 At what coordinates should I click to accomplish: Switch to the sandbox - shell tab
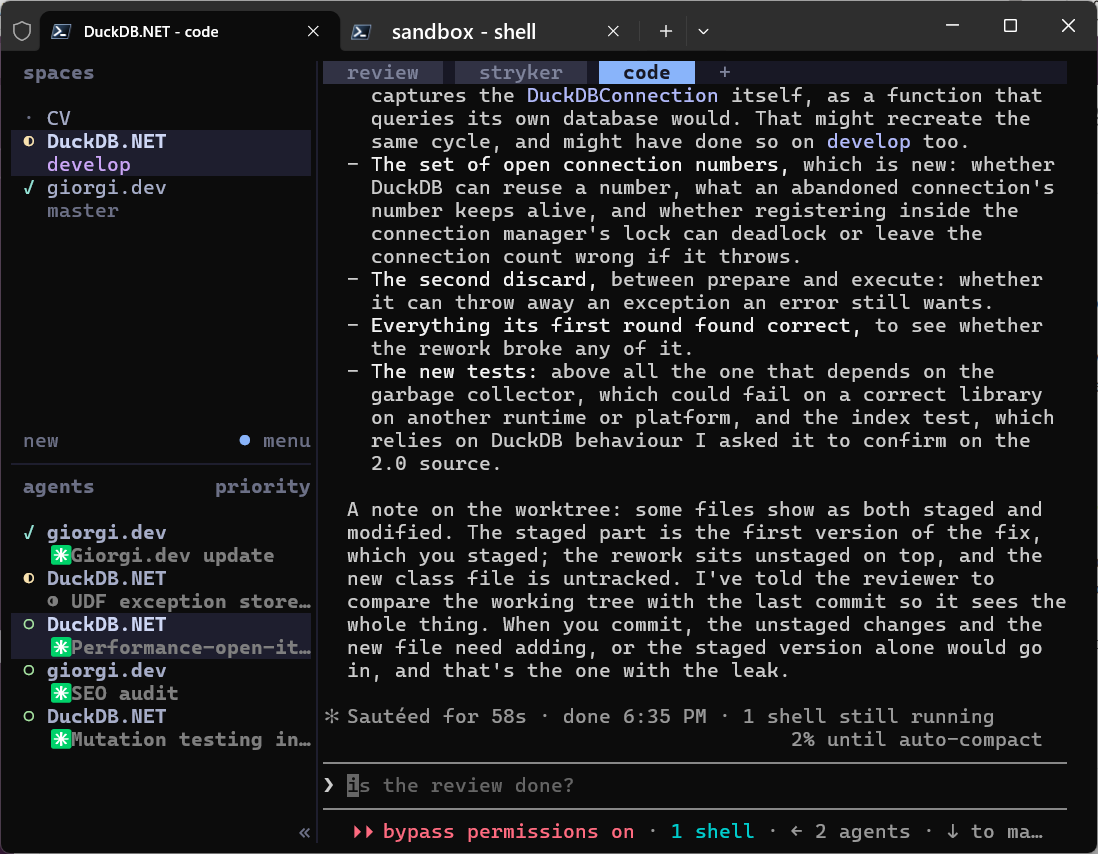(x=464, y=32)
